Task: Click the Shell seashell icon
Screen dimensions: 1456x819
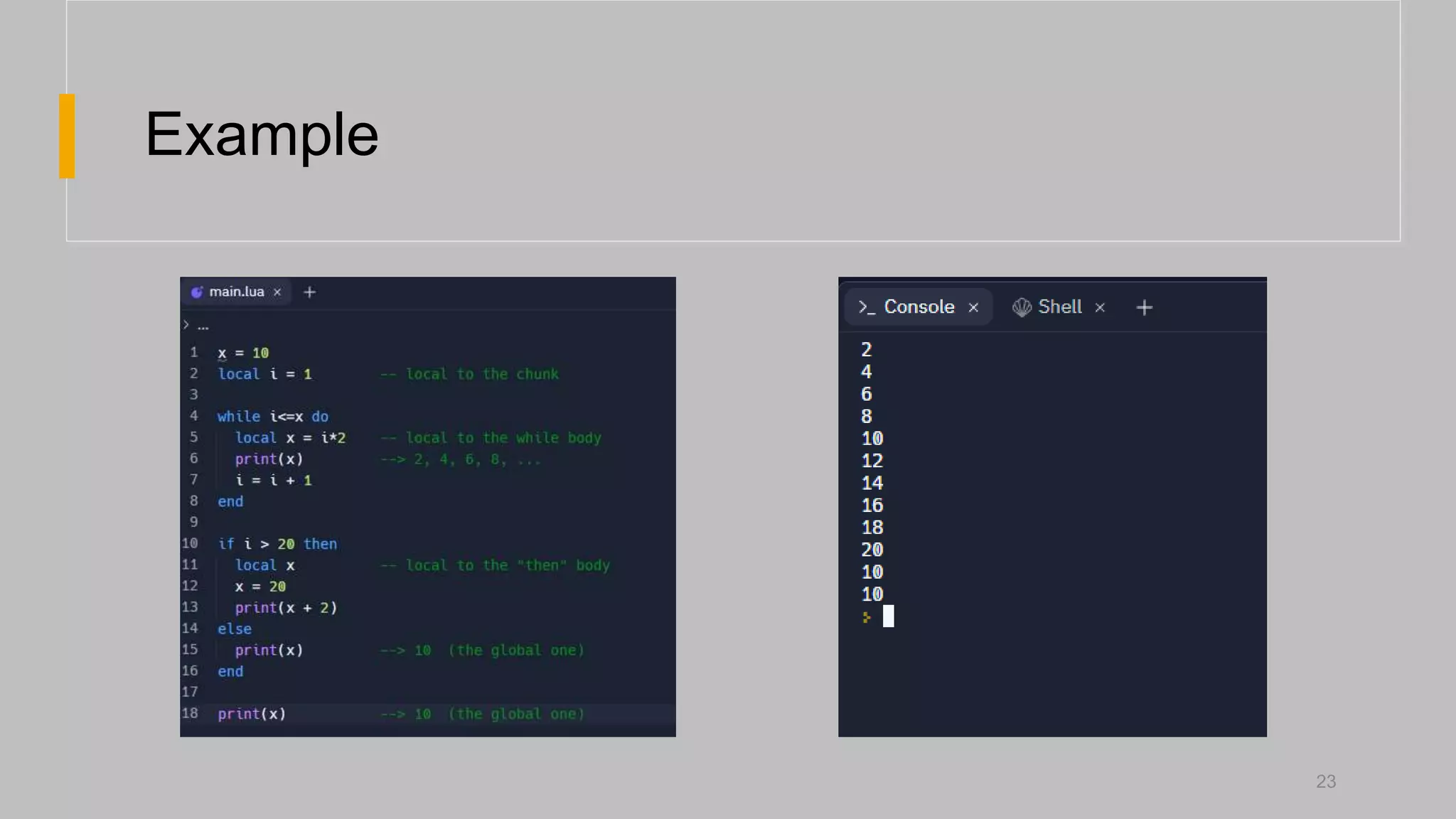Action: (x=1022, y=307)
